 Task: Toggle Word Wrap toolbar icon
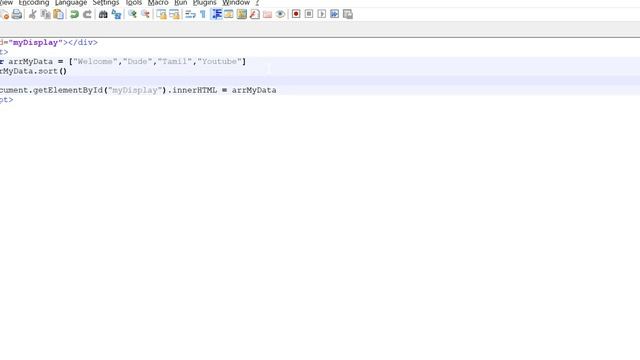click(x=190, y=14)
